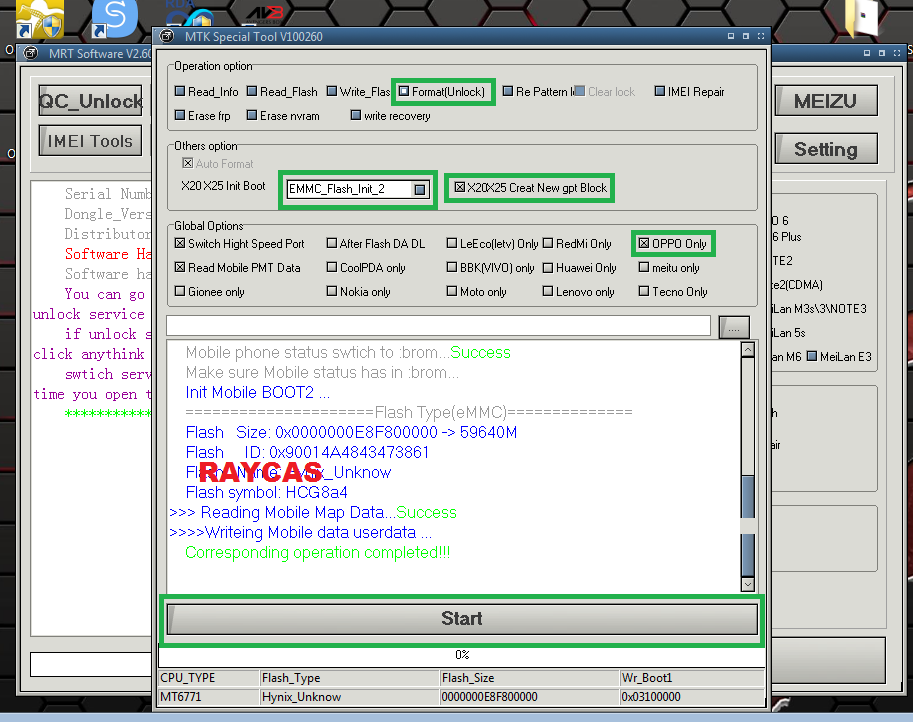This screenshot has height=722, width=913.
Task: Enable LeEco(letv) Only checkbox
Action: [x=452, y=243]
